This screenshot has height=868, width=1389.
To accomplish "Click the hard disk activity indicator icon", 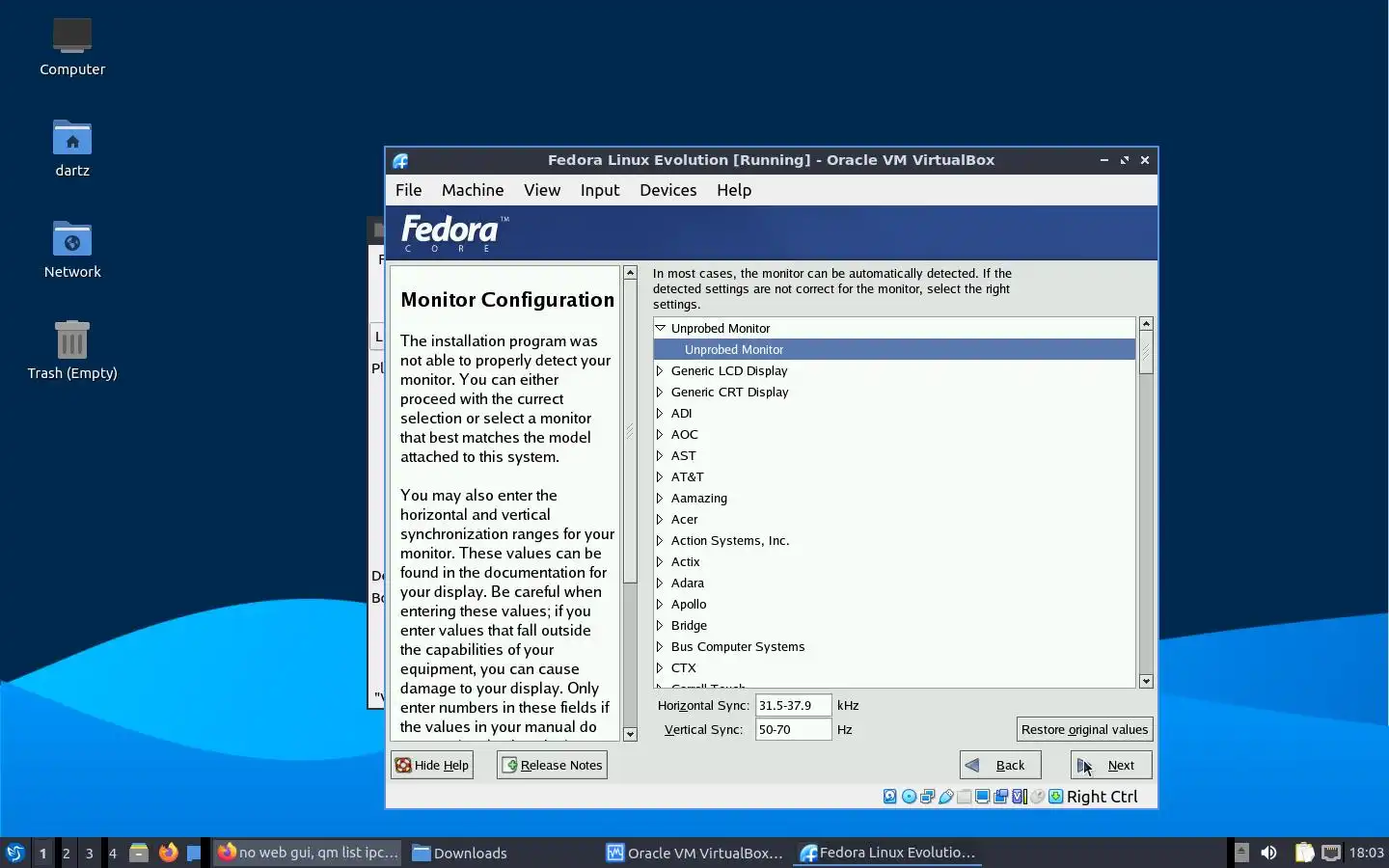I will coord(890,797).
